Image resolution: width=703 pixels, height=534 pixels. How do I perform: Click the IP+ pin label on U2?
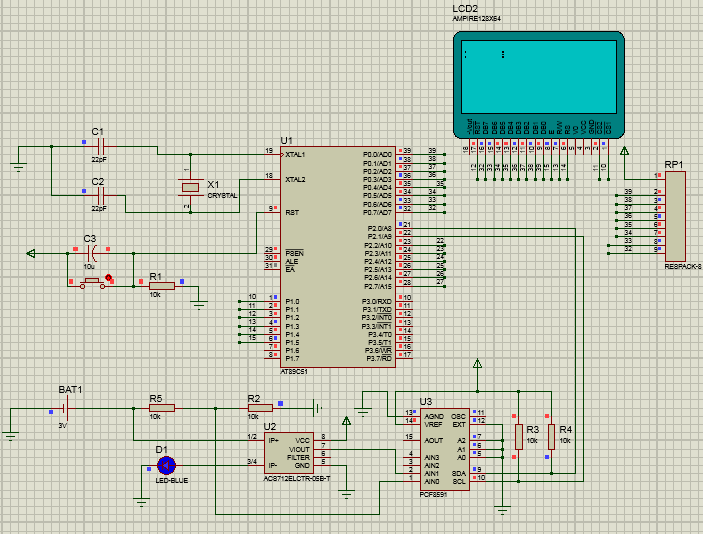273,441
